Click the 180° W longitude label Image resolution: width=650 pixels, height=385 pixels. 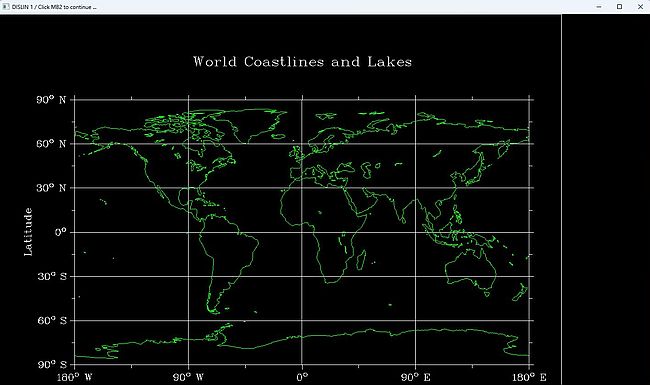pos(75,377)
